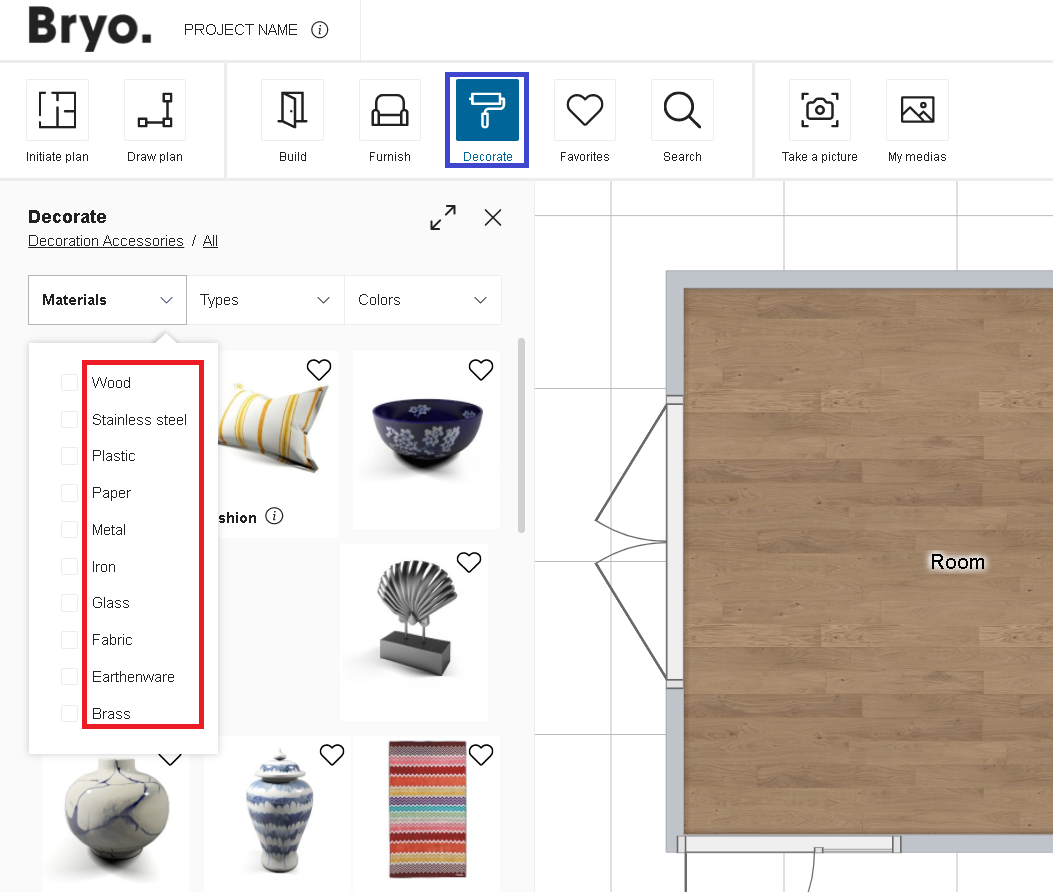The image size is (1053, 892).
Task: Collapse the Materials dropdown
Action: [x=107, y=299]
